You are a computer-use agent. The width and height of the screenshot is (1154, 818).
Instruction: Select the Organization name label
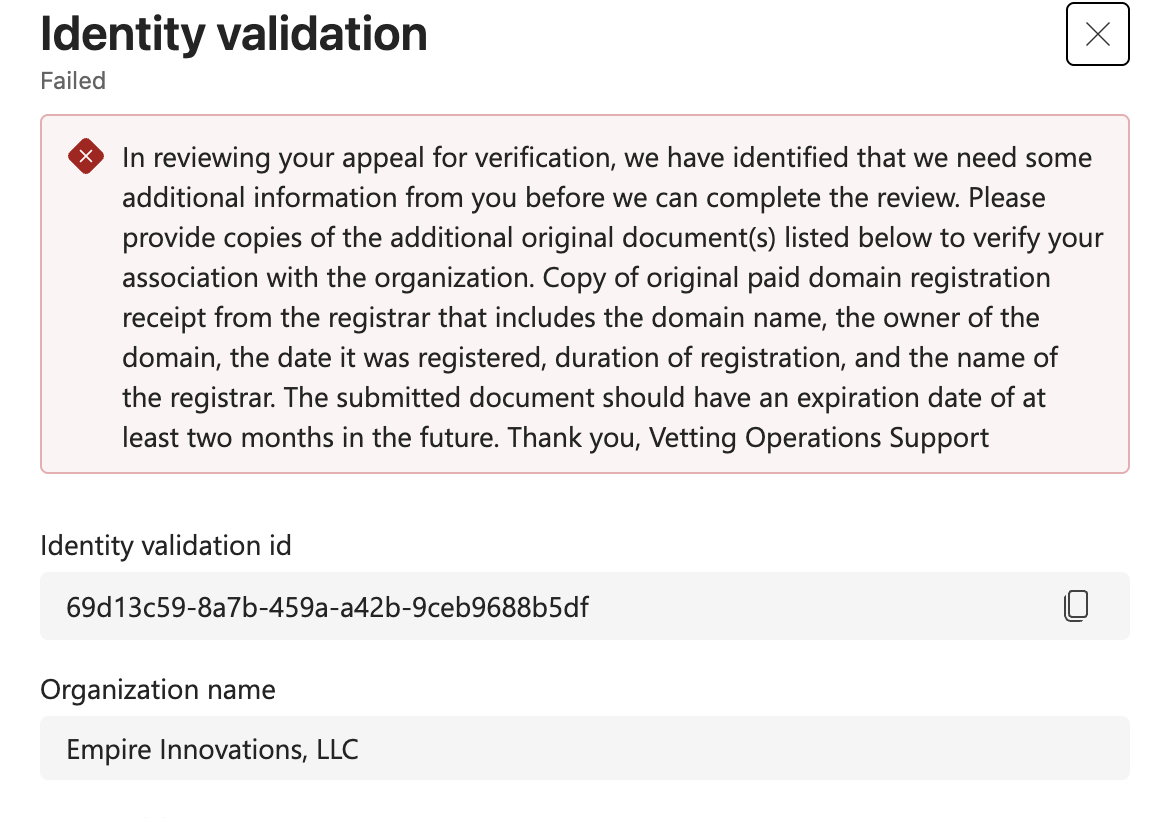(157, 690)
